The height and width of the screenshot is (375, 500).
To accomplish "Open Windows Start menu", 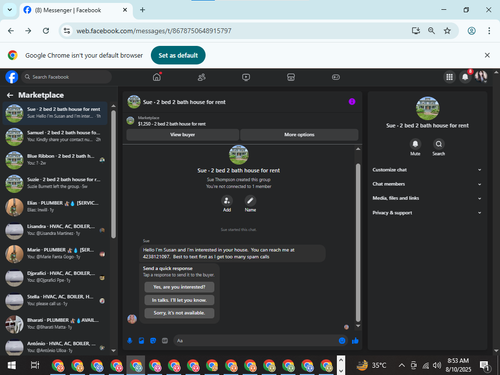I will (x=12, y=366).
